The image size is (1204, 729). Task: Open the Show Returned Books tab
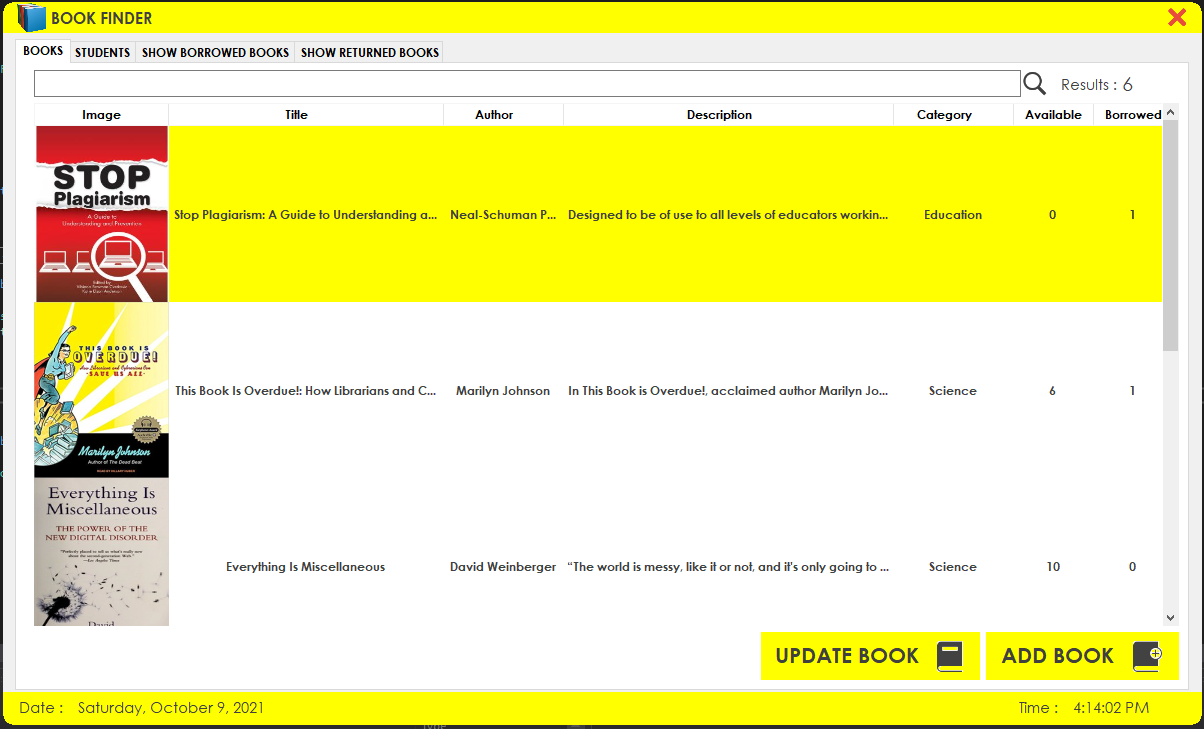tap(369, 52)
